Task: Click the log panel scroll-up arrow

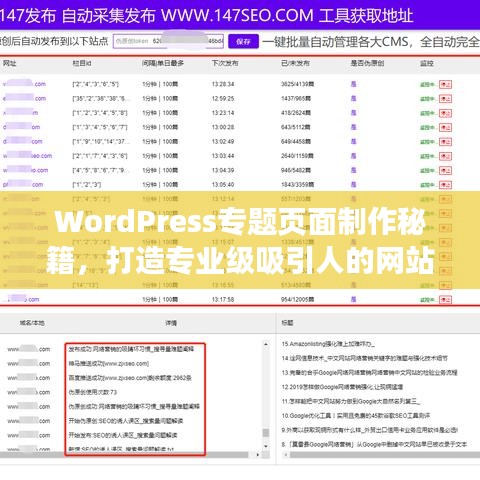Action: [266, 344]
